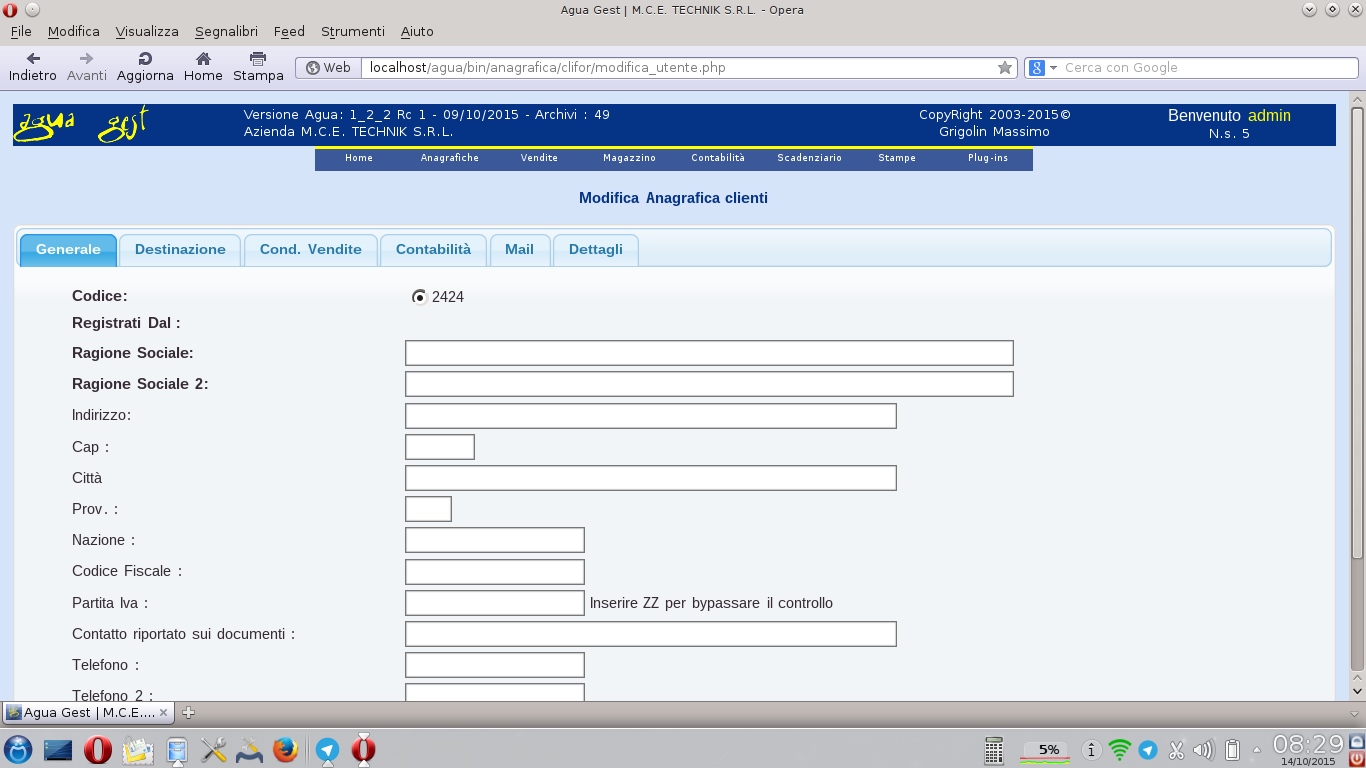Switch to the Contabilità tab
The width and height of the screenshot is (1366, 768).
pos(432,249)
